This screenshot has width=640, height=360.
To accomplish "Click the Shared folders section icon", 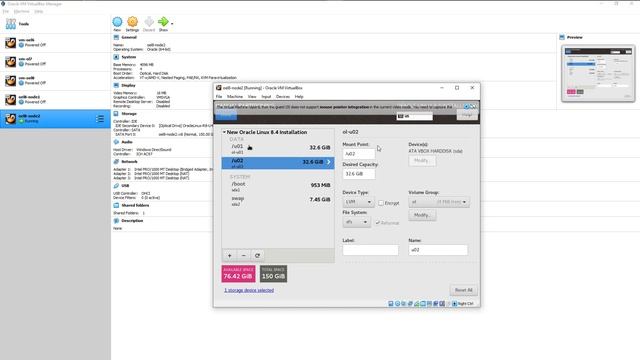I will [116, 205].
